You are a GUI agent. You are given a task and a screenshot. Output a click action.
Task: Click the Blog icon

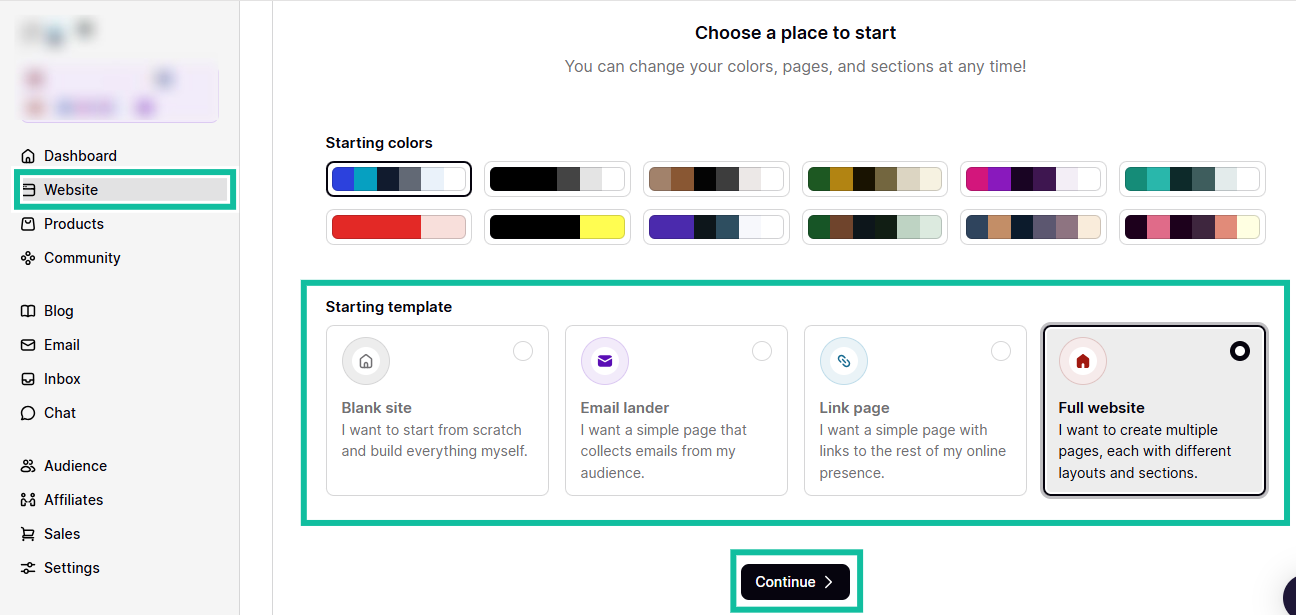pos(30,310)
